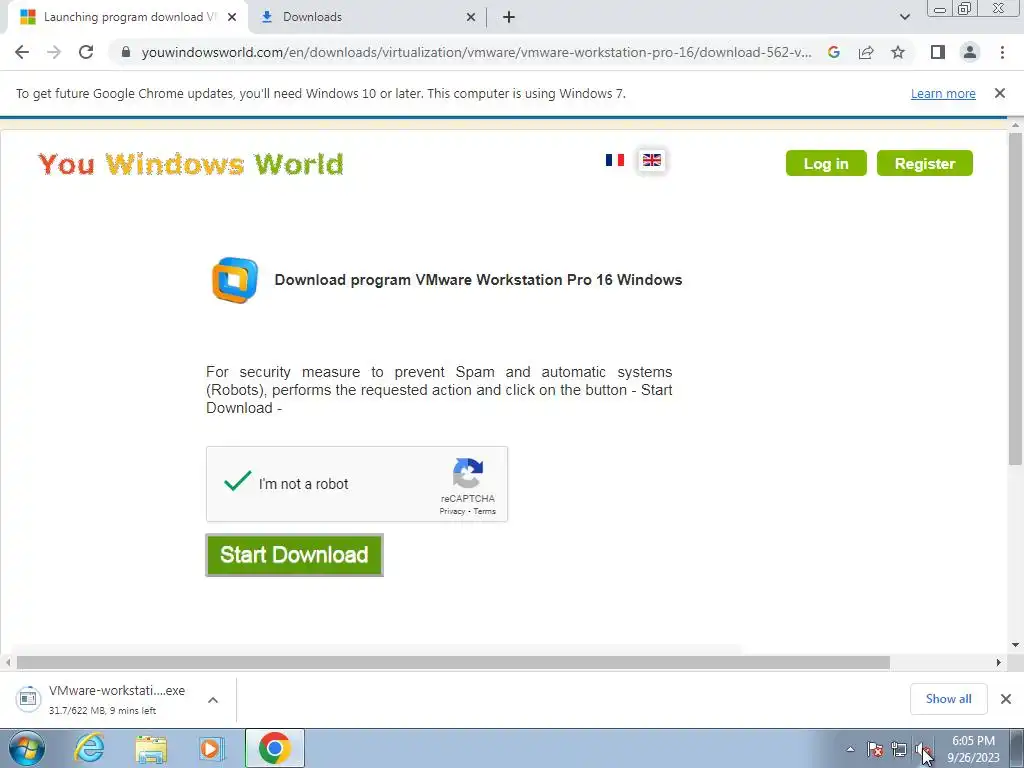
Task: Close the Downloads tab
Action: click(471, 18)
